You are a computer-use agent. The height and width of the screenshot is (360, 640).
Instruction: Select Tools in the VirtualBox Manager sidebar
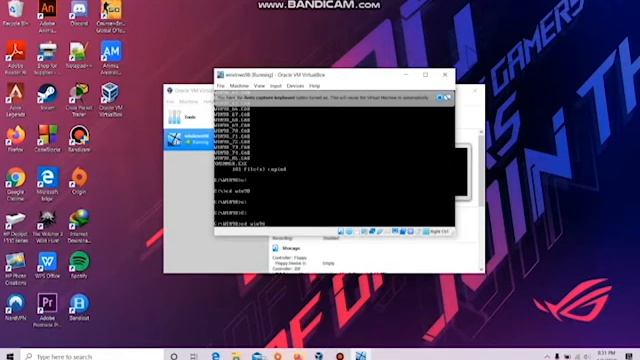tap(189, 117)
